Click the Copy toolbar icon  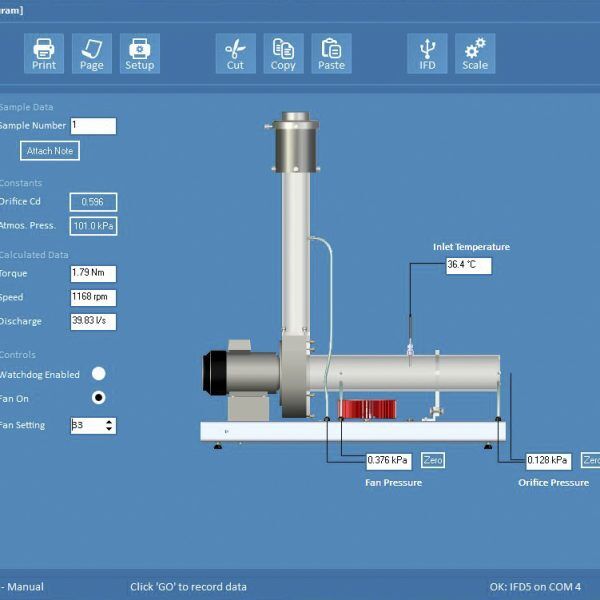283,53
